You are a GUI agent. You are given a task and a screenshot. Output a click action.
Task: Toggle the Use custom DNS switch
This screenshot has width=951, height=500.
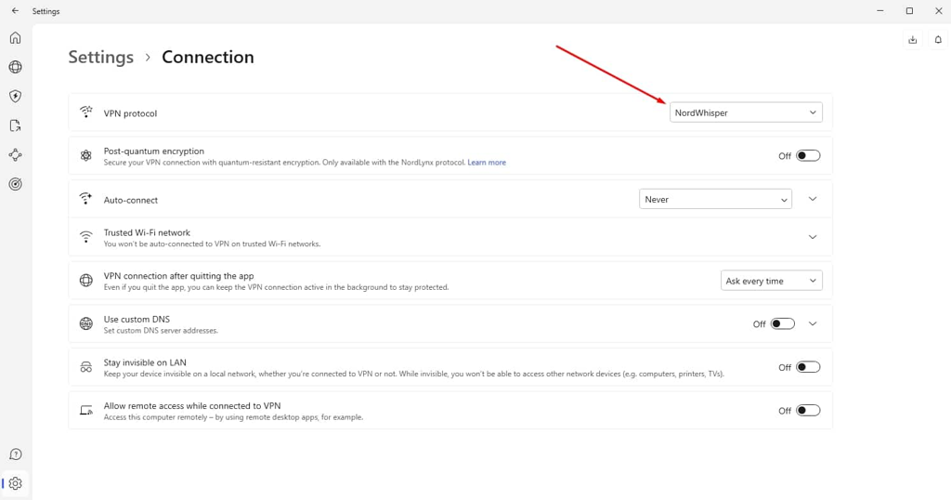[x=782, y=324]
